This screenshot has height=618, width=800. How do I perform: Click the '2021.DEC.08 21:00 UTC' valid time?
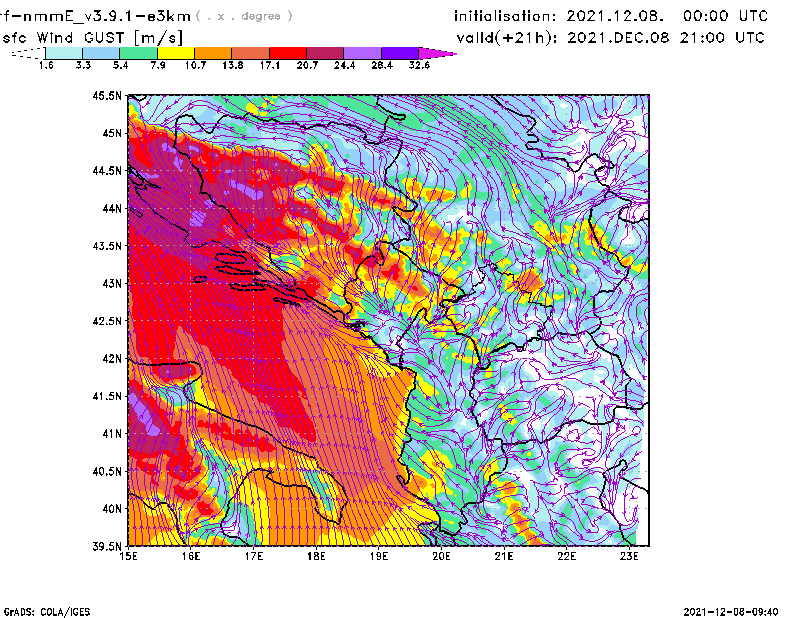666,38
